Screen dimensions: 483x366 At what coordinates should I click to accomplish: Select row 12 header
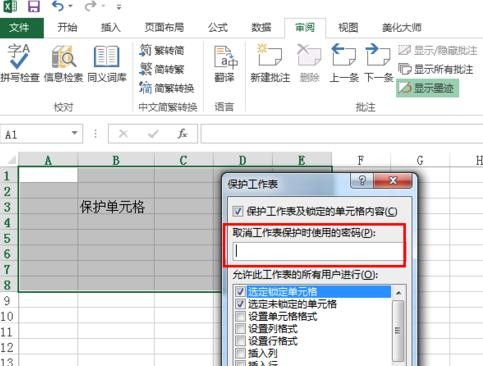click(x=8, y=347)
